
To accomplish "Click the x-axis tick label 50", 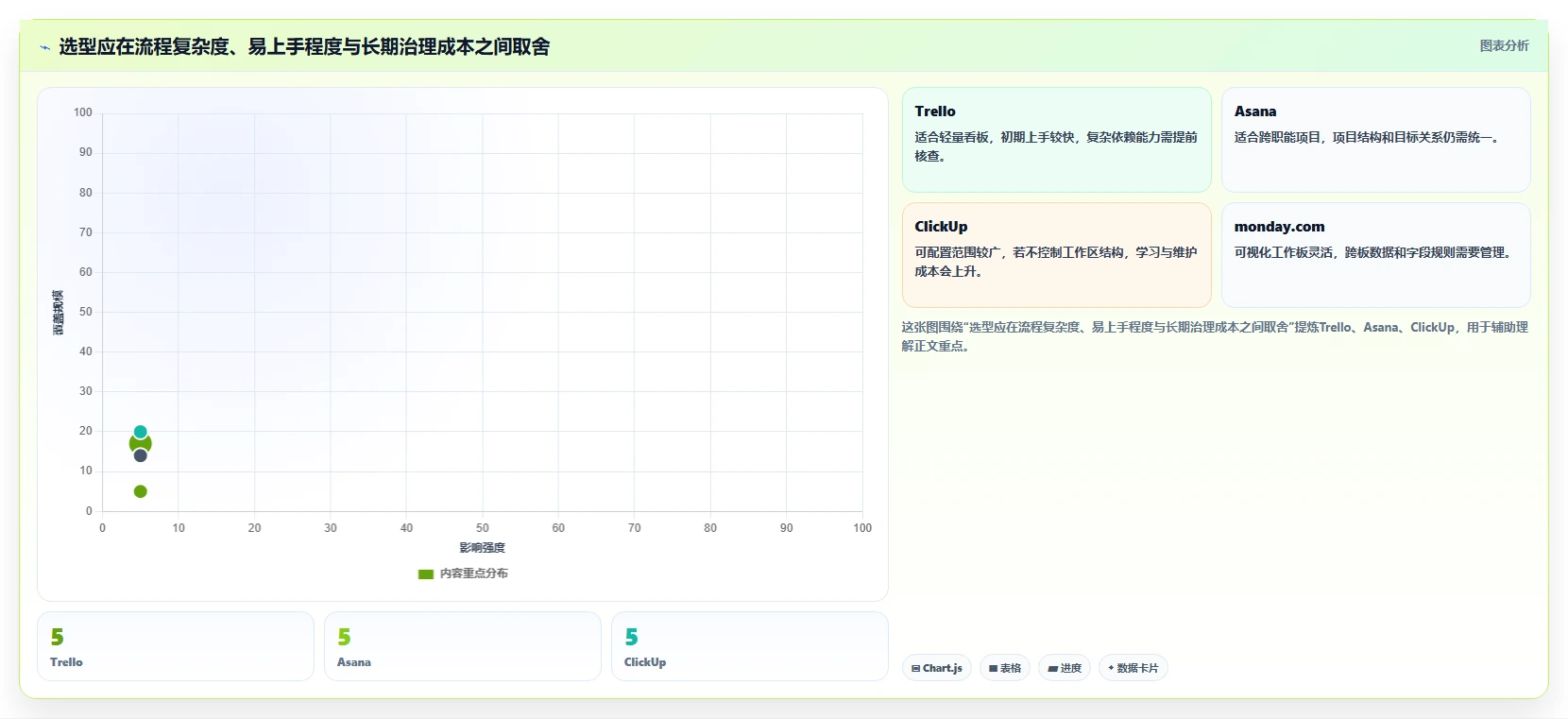I will click(x=483, y=528).
